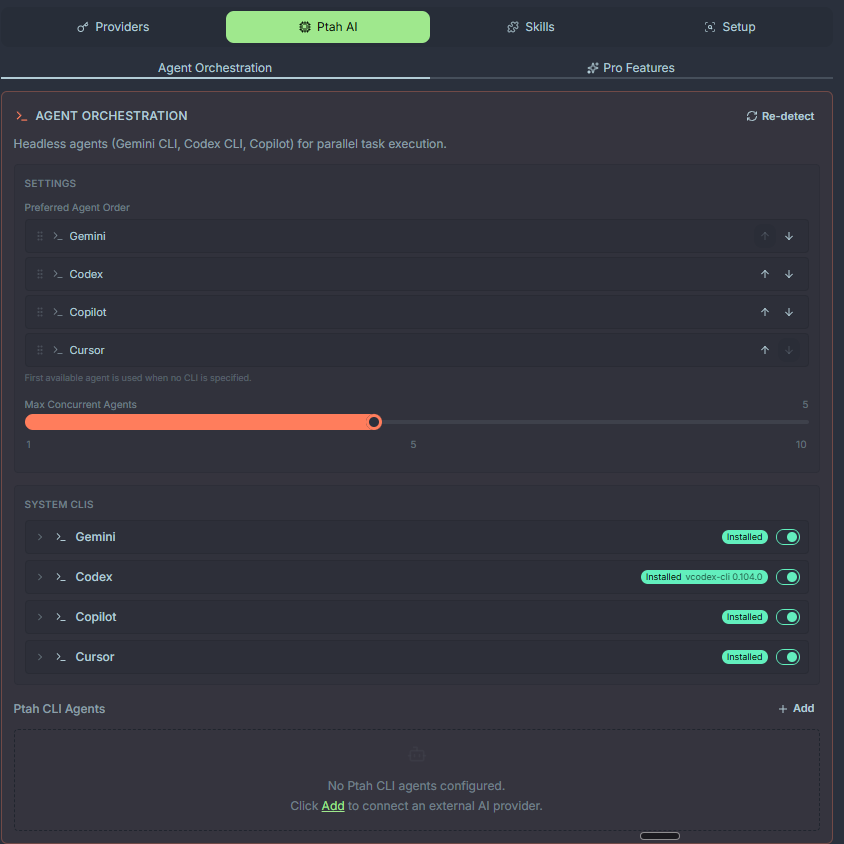
Task: Disable the Cursor CLI toggle
Action: pyautogui.click(x=788, y=656)
